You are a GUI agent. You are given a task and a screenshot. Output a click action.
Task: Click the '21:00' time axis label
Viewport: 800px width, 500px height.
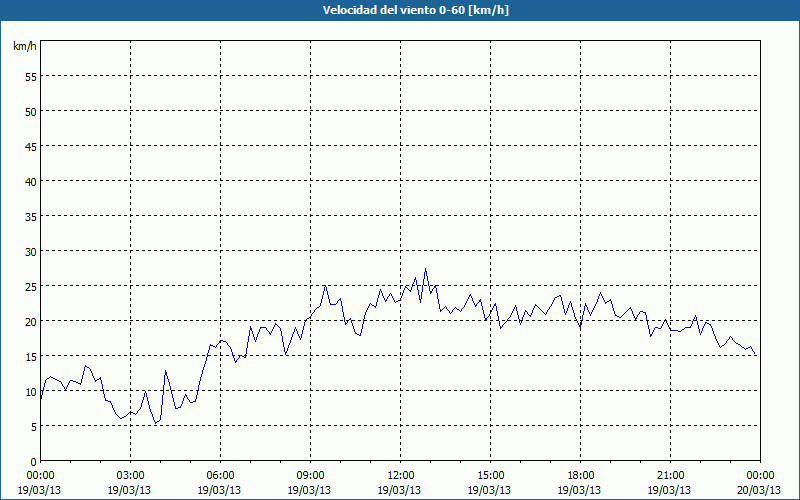(x=670, y=476)
